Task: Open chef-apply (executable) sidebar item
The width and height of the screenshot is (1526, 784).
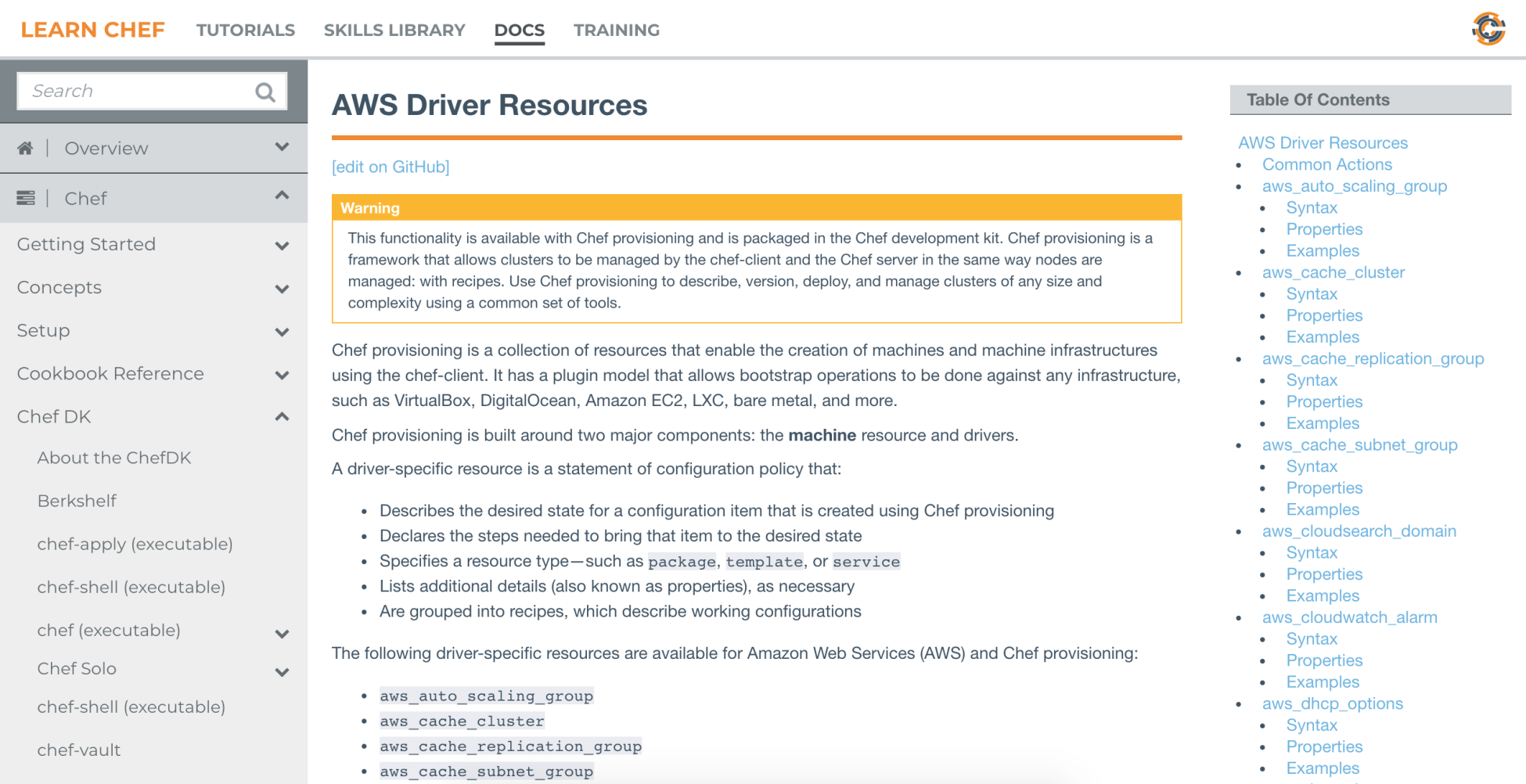Action: pos(135,544)
